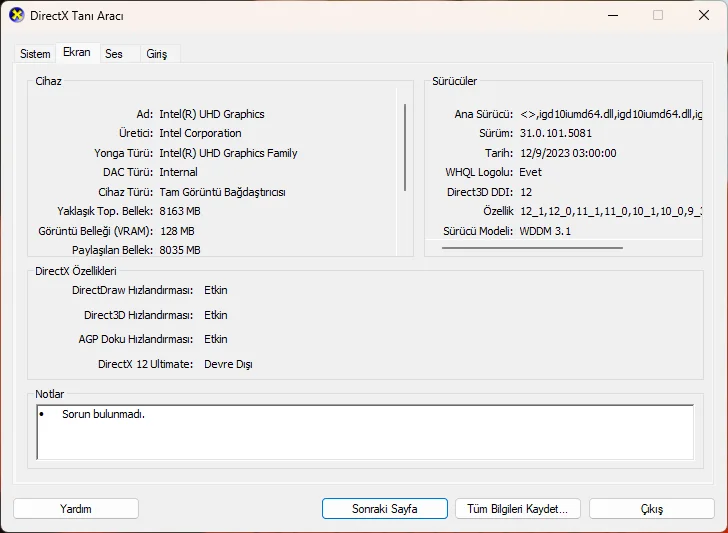Click the WHQL Logolu value Evet
This screenshot has width=728, height=533.
[530, 172]
